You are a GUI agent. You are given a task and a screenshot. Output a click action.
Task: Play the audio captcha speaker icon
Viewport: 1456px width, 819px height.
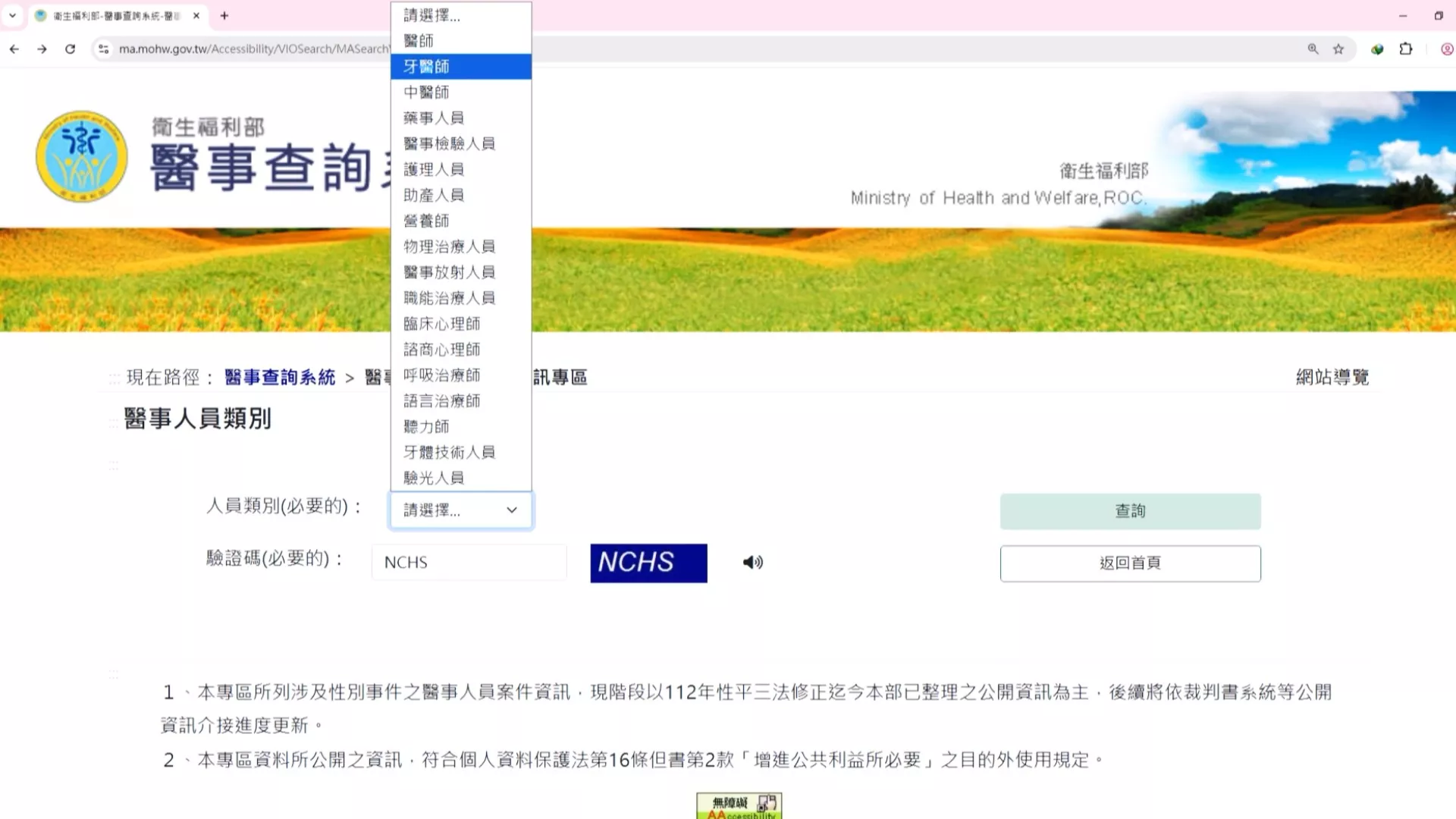click(752, 563)
